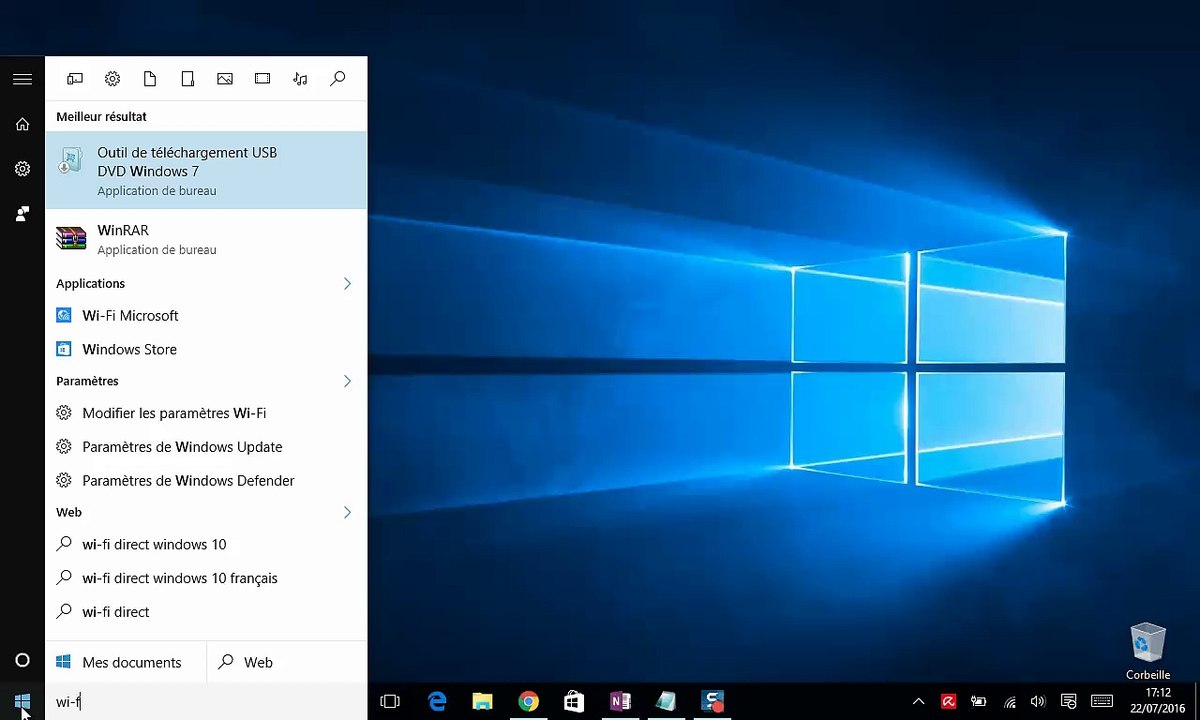This screenshot has width=1200, height=720.
Task: Launch OneNote from the taskbar
Action: [620, 701]
